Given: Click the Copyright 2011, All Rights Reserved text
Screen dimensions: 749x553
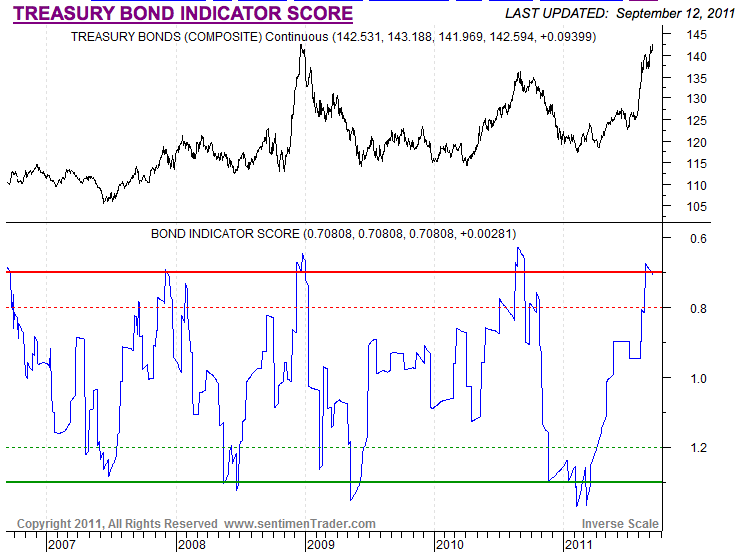Looking at the screenshot, I should tap(117, 523).
